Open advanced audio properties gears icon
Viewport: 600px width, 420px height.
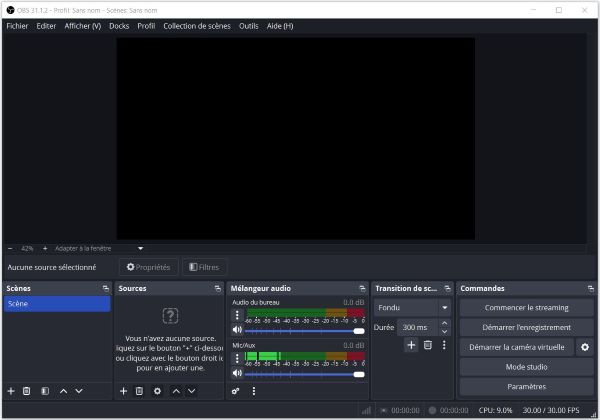pos(235,391)
